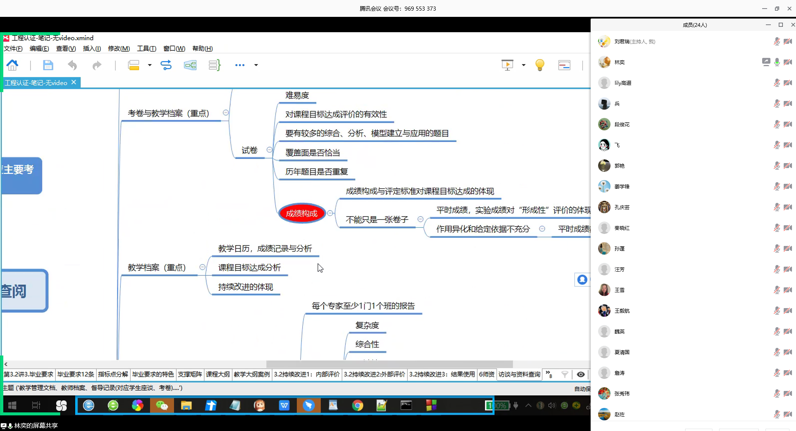
Task: Click the XMind Home icon in toolbar
Action: 12,65
